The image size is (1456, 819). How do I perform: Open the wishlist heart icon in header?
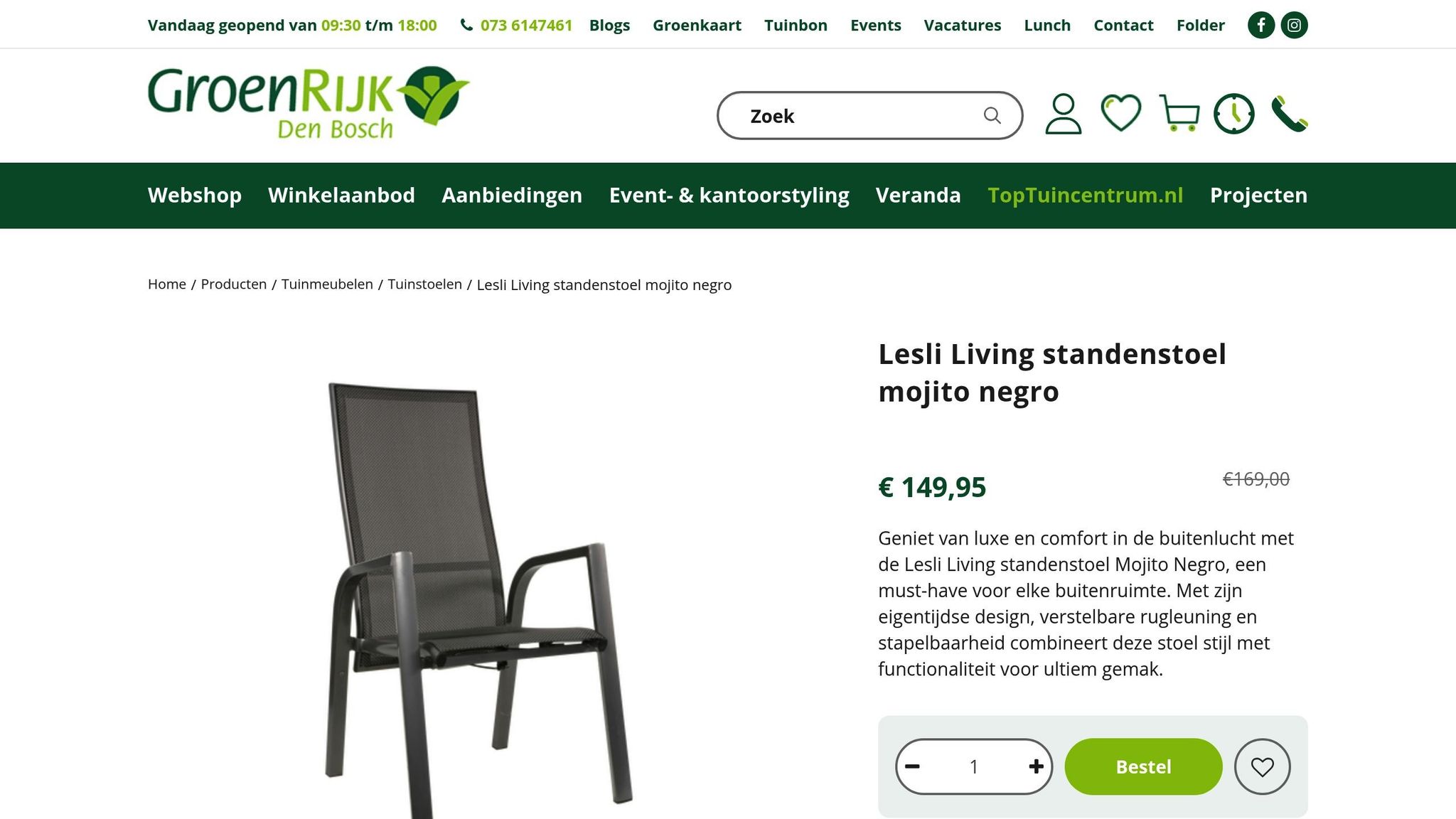(1121, 113)
